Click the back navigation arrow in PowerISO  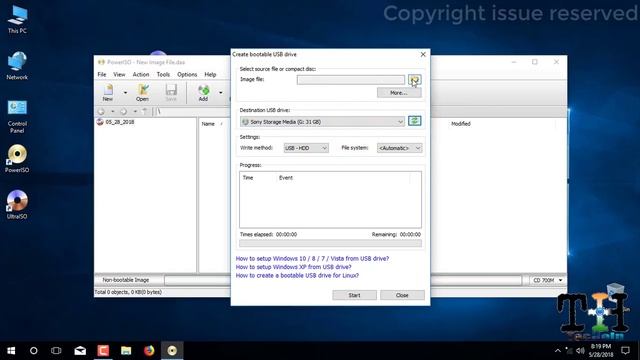click(101, 111)
